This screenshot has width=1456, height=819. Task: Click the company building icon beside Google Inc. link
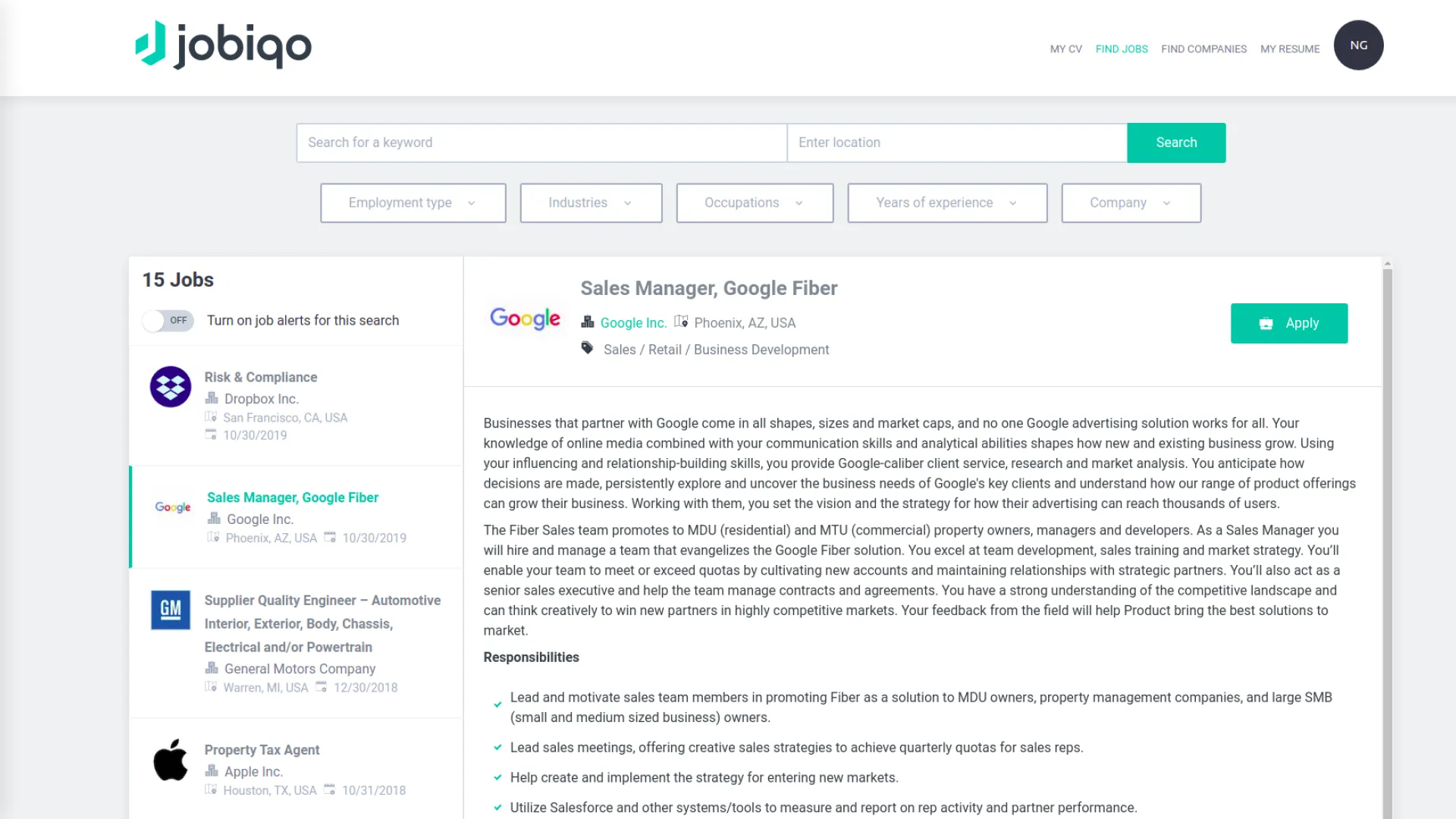pos(588,322)
